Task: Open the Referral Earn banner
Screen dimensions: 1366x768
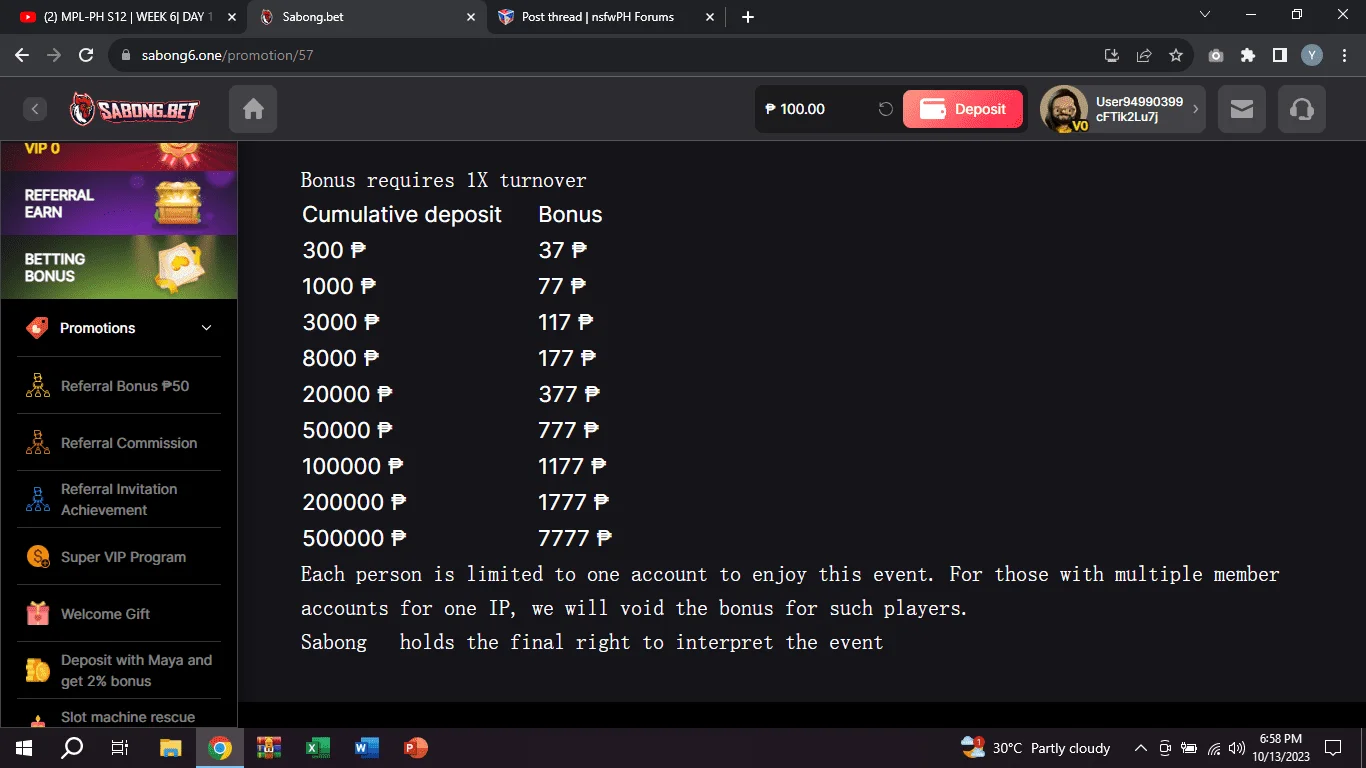Action: (119, 203)
